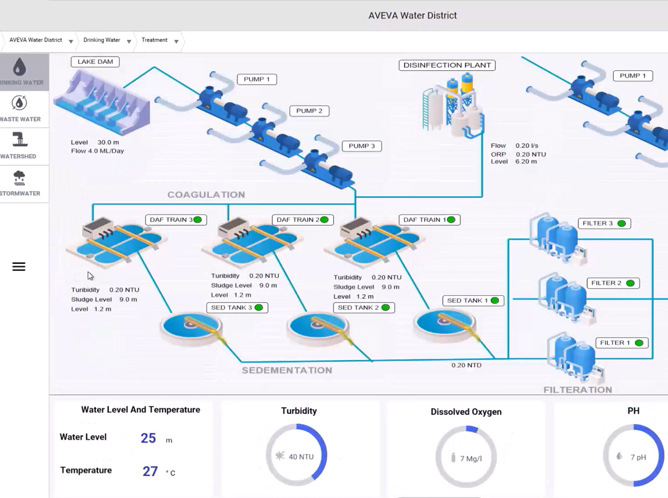The width and height of the screenshot is (668, 498).
Task: Click the DISINFECTION PLANT label
Action: (x=447, y=66)
